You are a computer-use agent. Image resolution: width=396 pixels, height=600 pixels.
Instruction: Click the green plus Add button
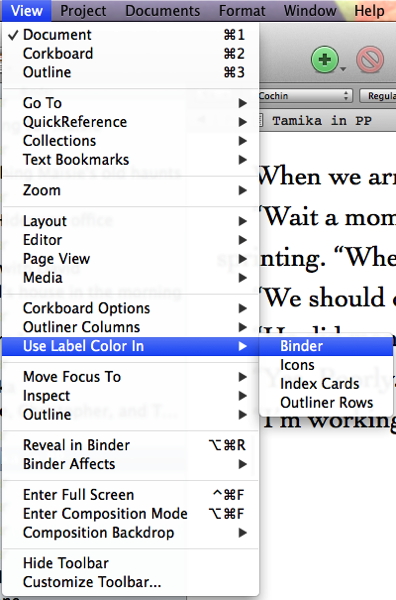tap(324, 60)
